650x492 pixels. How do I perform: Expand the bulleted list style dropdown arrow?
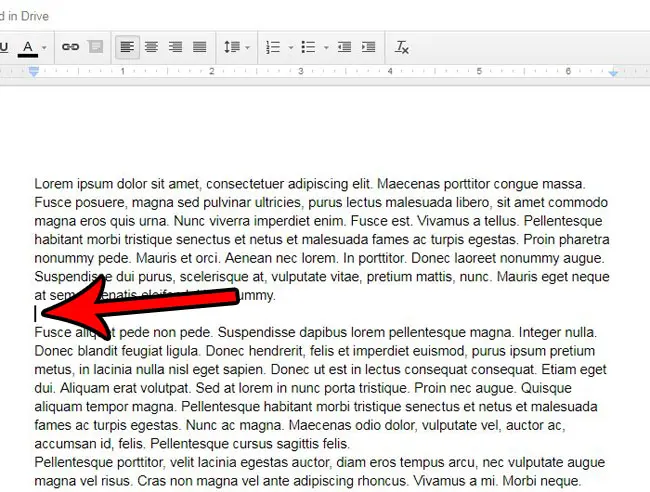tap(325, 47)
